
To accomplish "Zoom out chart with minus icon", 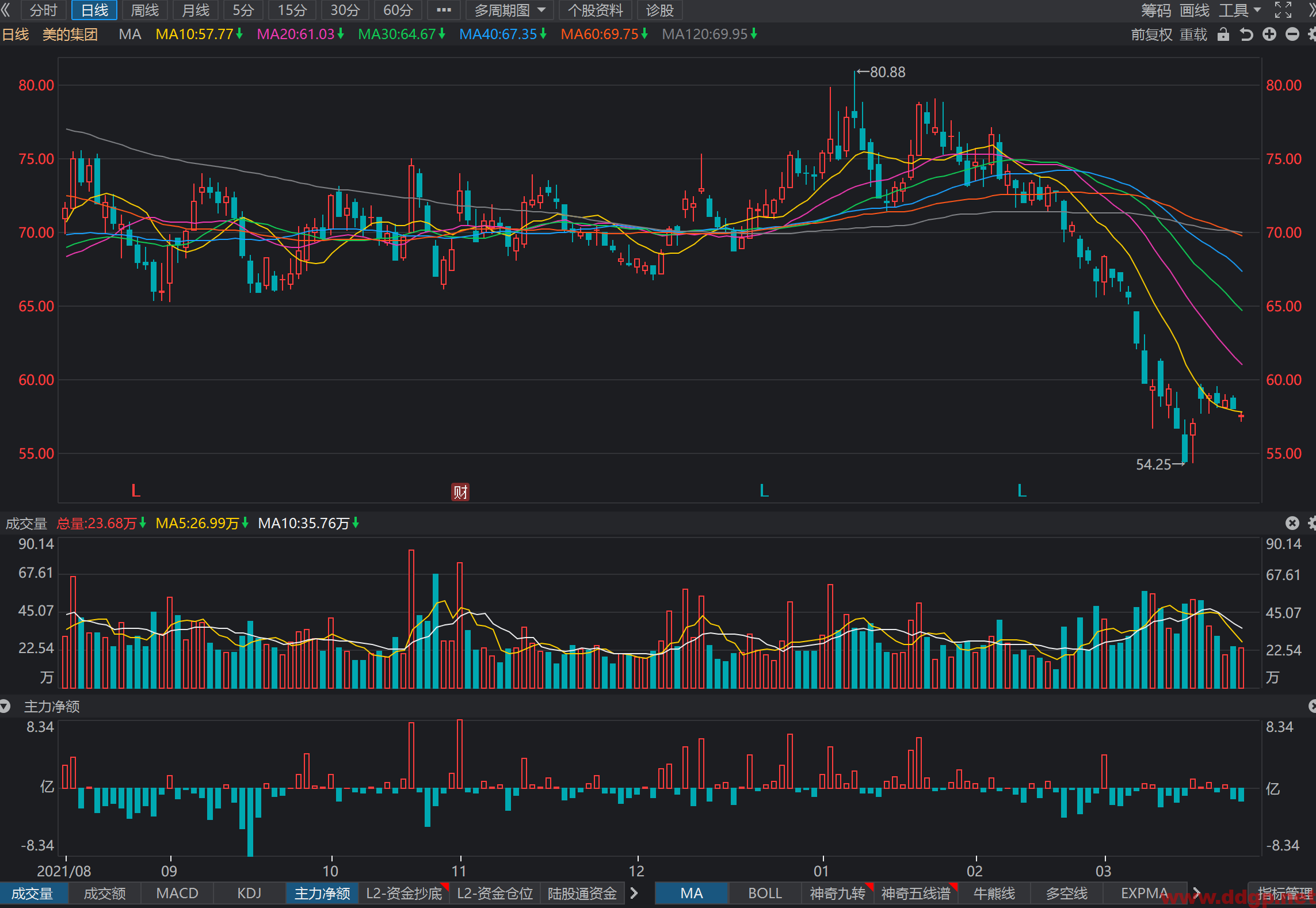I will 1292,35.
